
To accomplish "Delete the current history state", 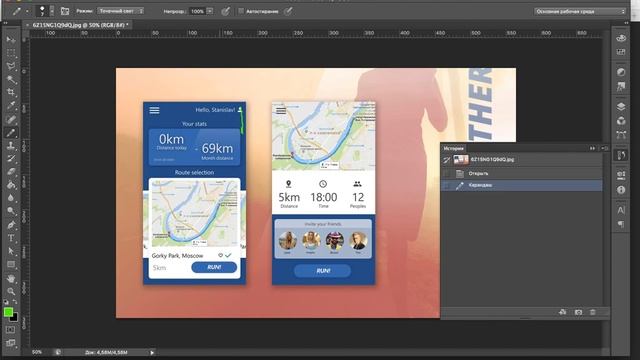I will [x=593, y=312].
